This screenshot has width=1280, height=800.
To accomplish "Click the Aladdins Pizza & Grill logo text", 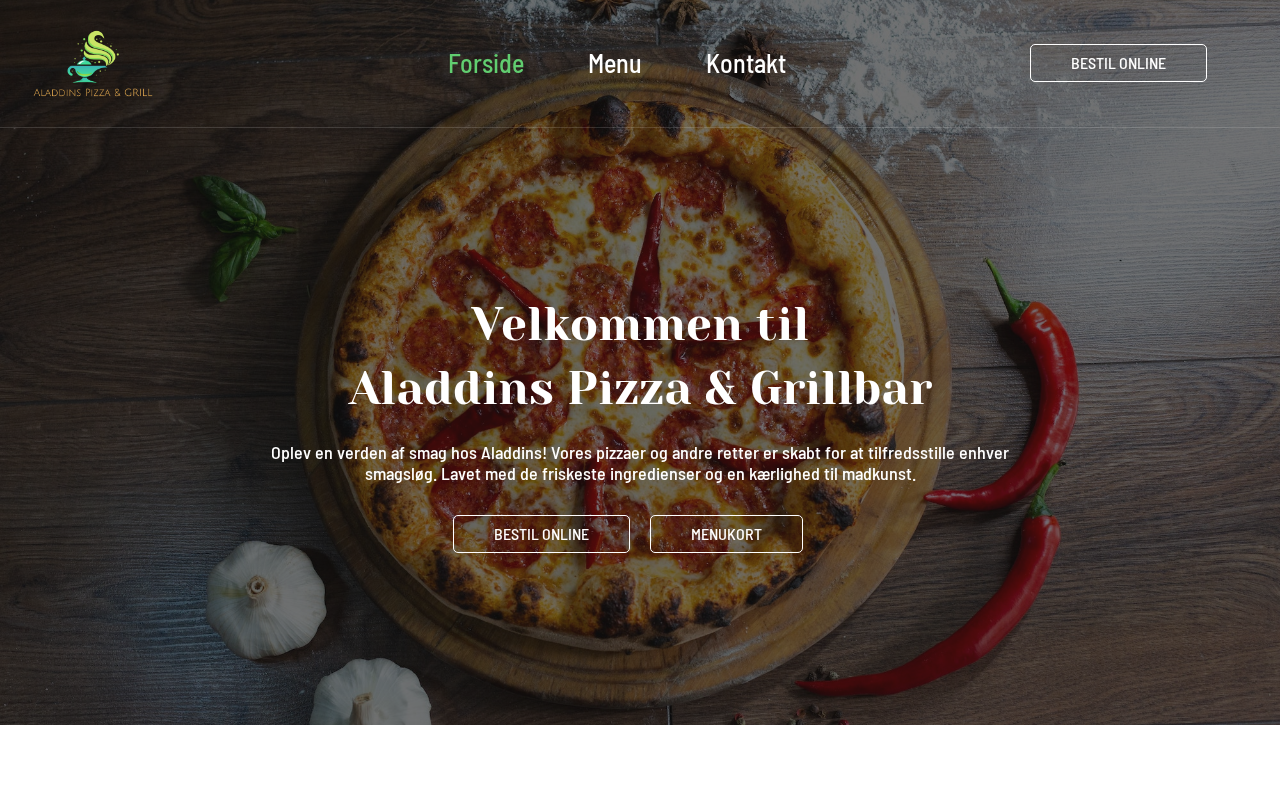I will (x=93, y=92).
